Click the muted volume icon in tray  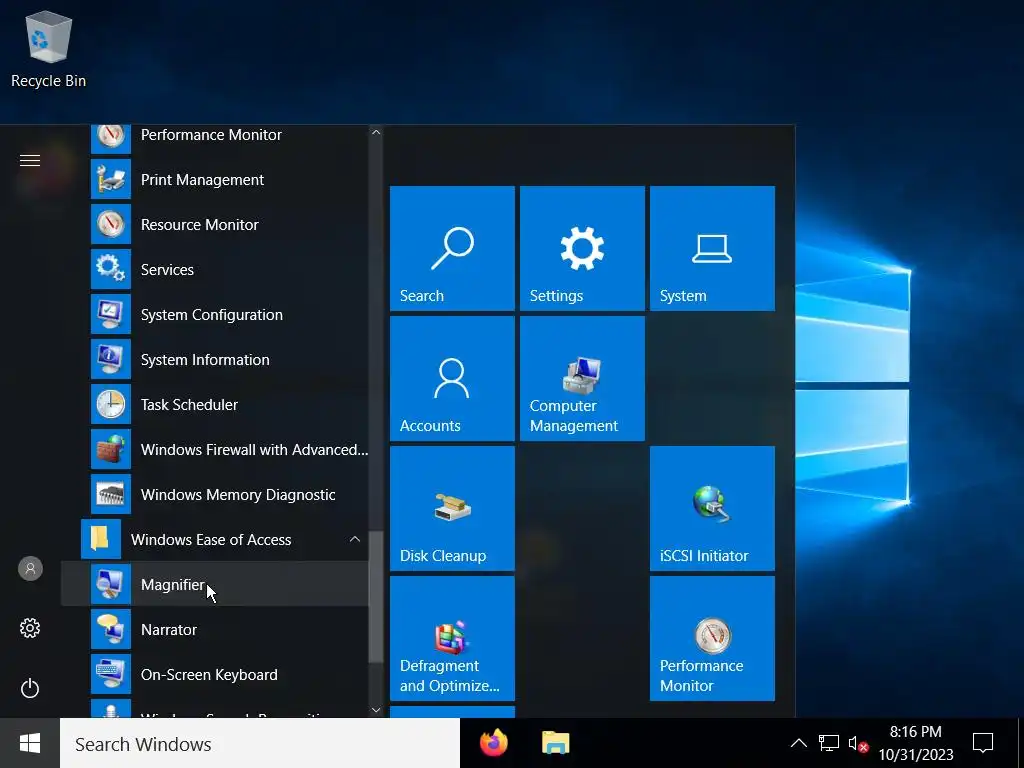click(858, 743)
